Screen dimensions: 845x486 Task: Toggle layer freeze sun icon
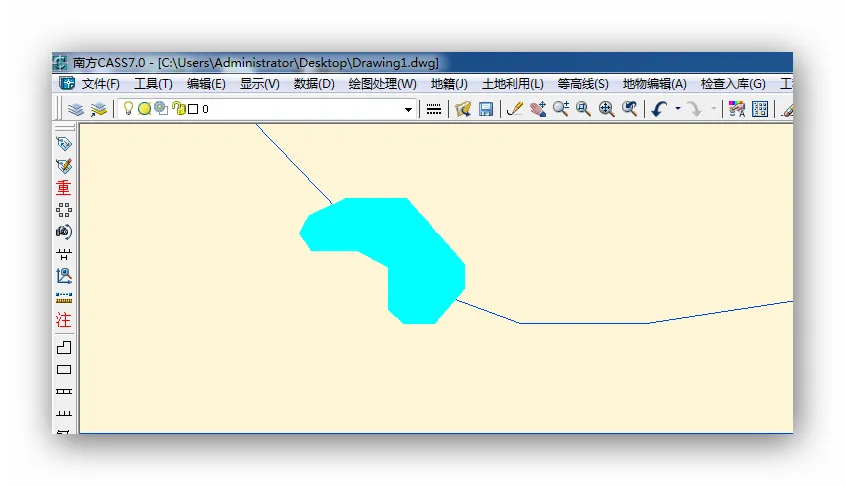coord(144,109)
